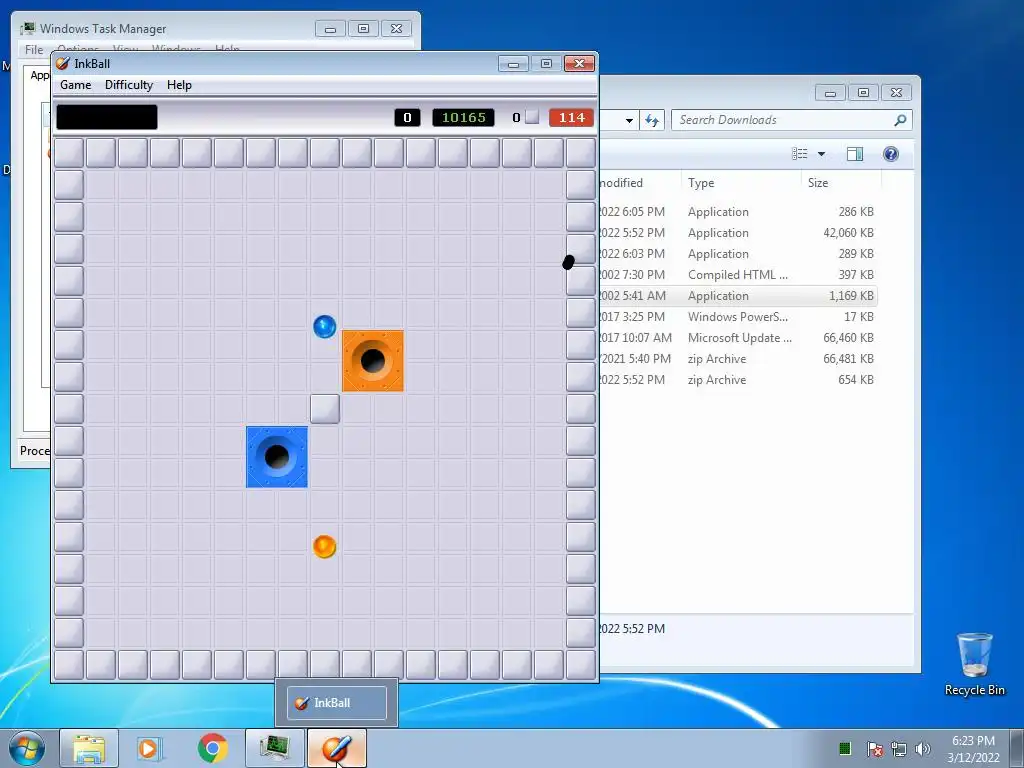Click the InkBall title bar icon
Image resolution: width=1024 pixels, height=768 pixels.
click(63, 63)
